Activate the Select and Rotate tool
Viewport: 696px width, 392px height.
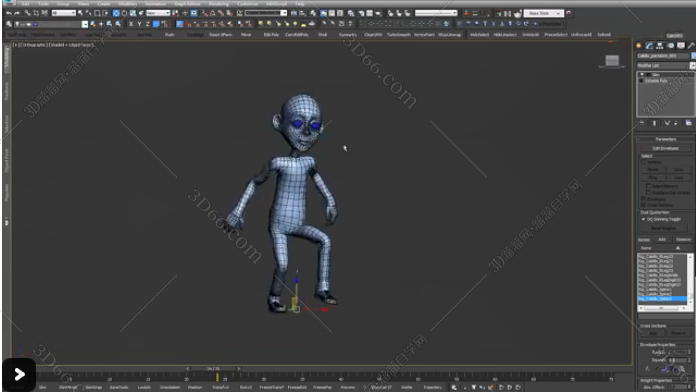124,13
